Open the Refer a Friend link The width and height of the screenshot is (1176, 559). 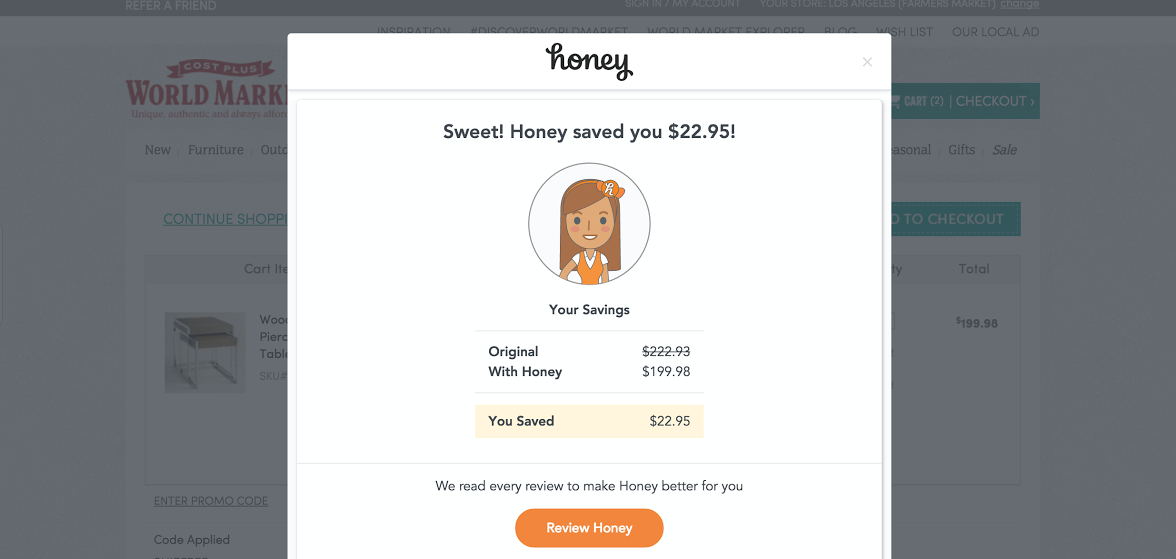pyautogui.click(x=171, y=5)
